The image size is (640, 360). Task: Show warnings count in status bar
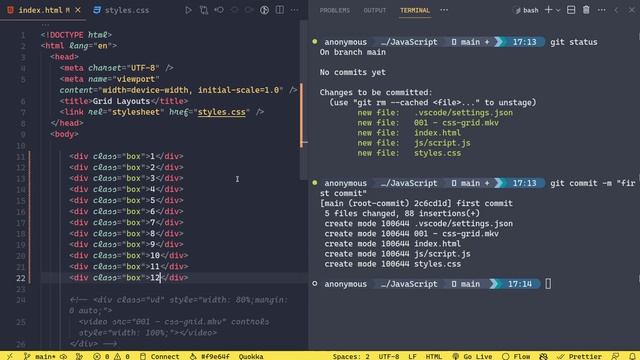122,356
